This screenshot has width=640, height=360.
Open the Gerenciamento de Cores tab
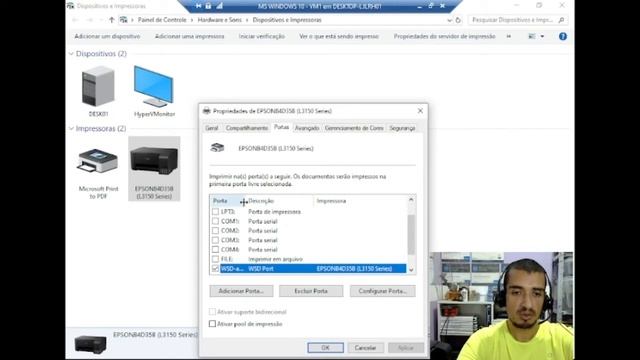(x=354, y=128)
